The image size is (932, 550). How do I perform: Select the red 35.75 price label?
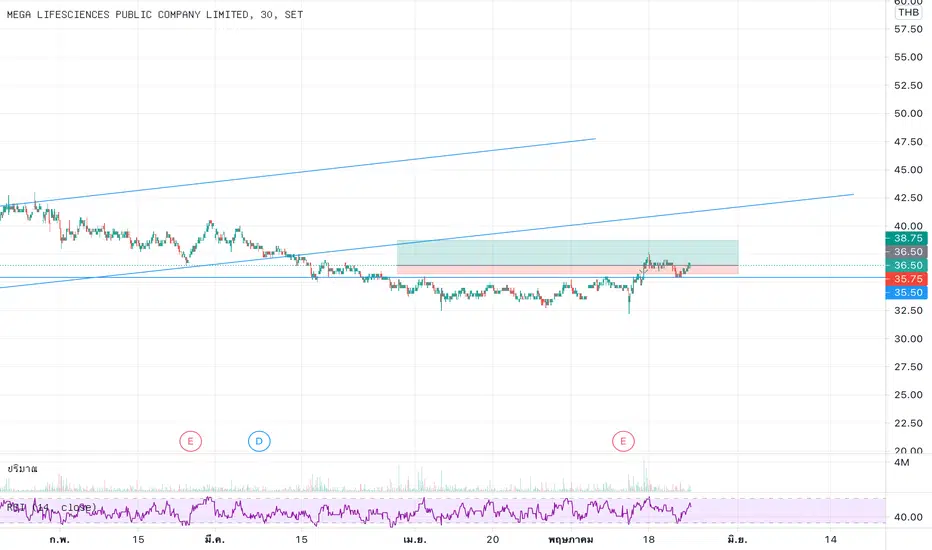click(x=906, y=279)
